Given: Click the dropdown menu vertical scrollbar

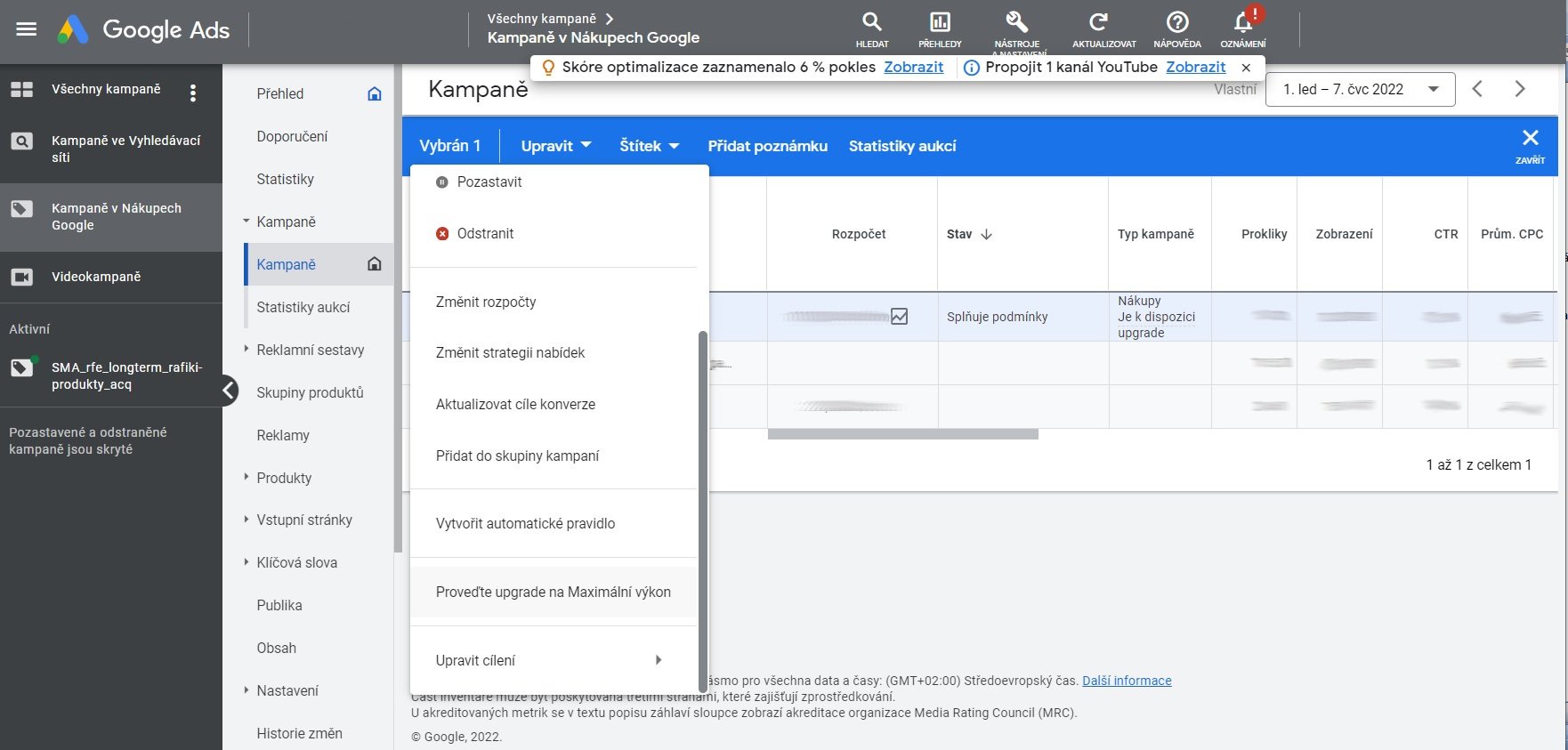Looking at the screenshot, I should [702, 510].
